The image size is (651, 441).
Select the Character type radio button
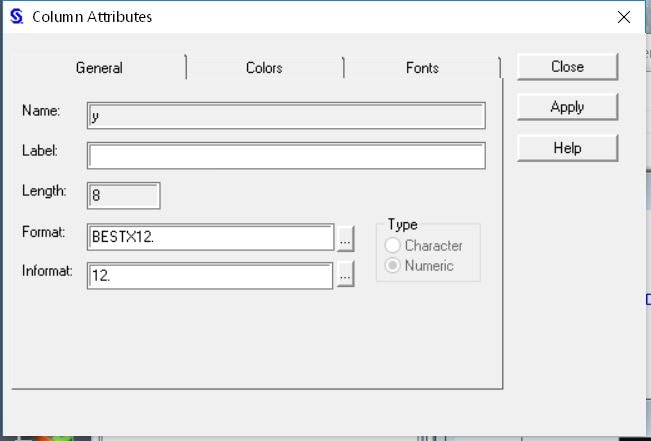[392, 246]
